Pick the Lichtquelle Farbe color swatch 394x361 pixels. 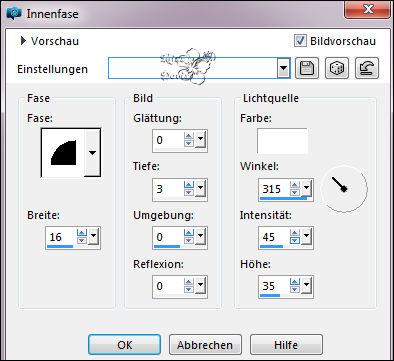click(282, 141)
